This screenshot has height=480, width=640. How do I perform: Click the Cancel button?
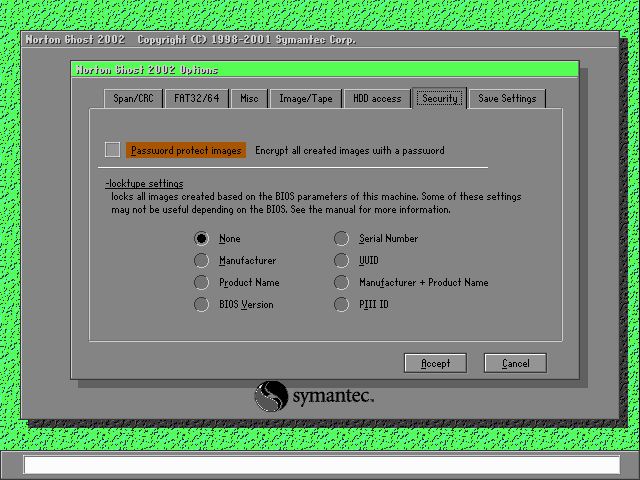pos(515,363)
